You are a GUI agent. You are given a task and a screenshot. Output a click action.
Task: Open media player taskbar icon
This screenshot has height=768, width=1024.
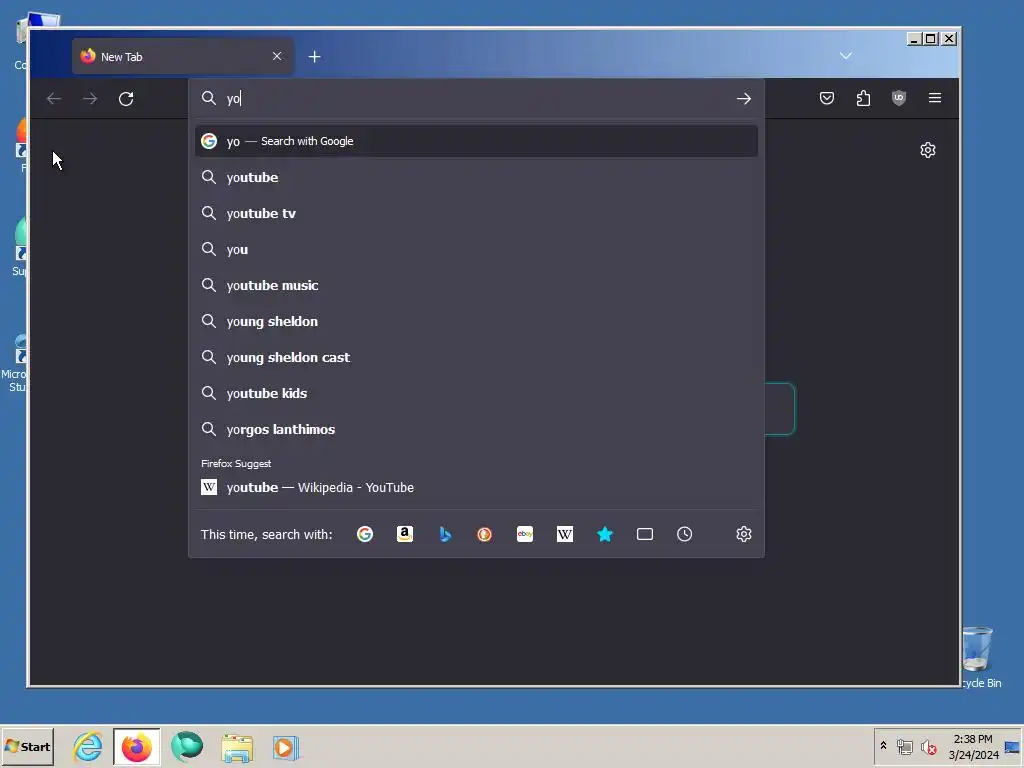click(285, 747)
